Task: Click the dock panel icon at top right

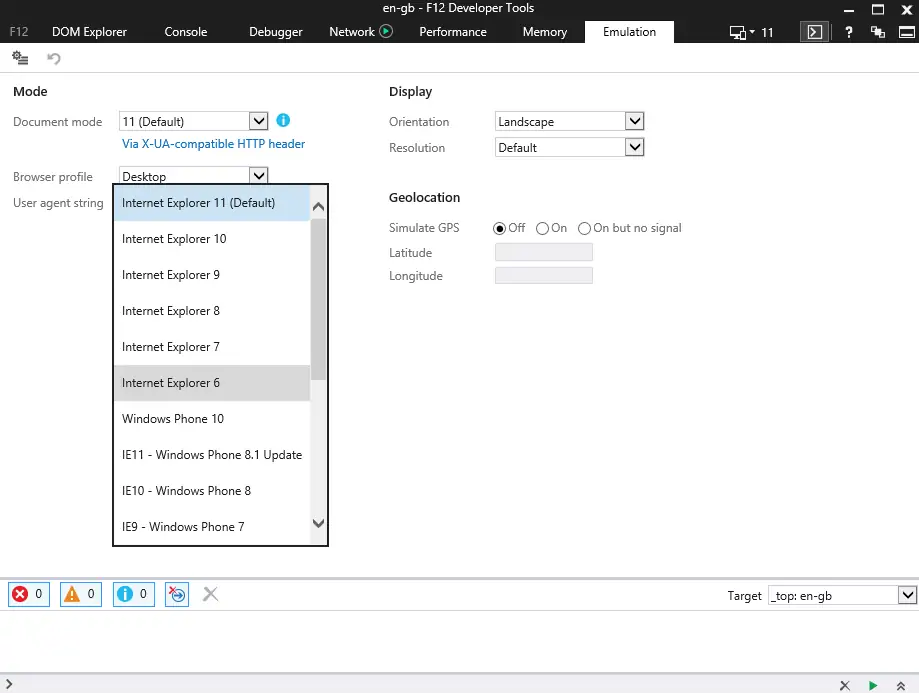Action: (907, 32)
